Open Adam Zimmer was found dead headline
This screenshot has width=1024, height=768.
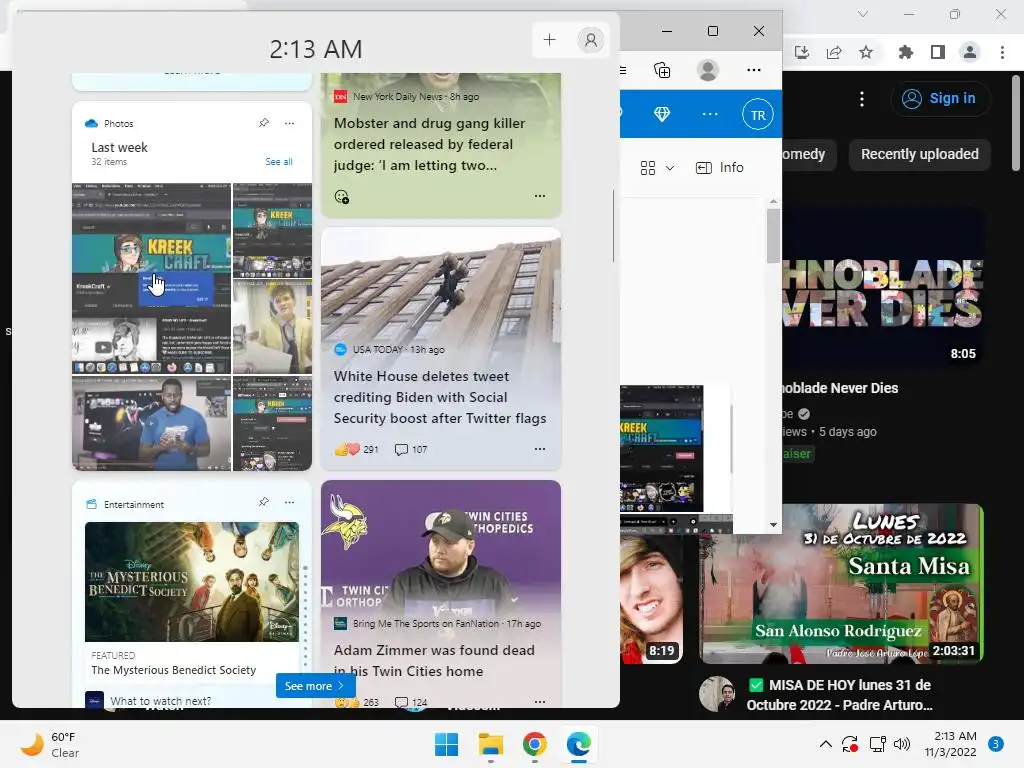(x=434, y=660)
